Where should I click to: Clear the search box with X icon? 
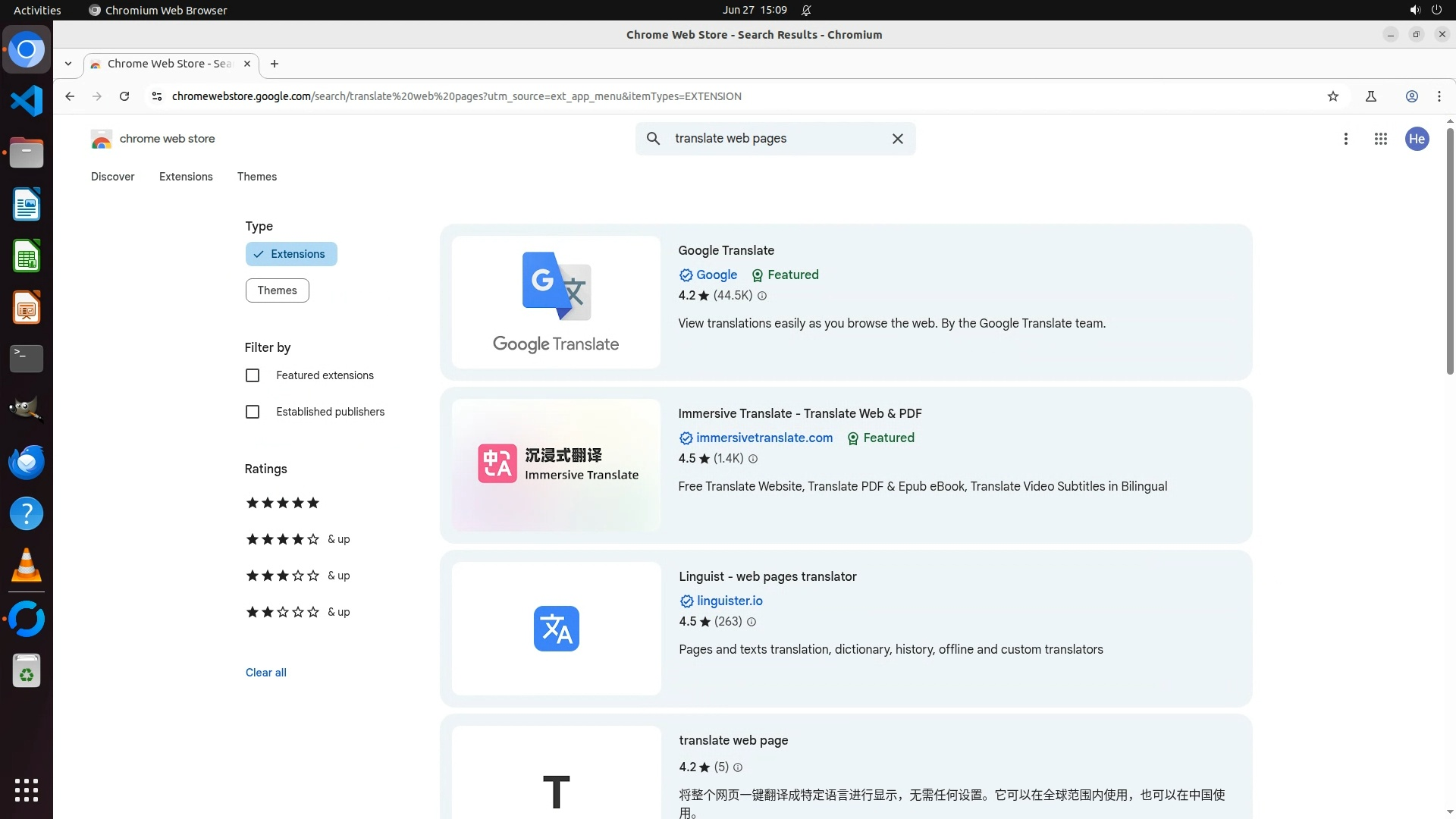tap(897, 139)
